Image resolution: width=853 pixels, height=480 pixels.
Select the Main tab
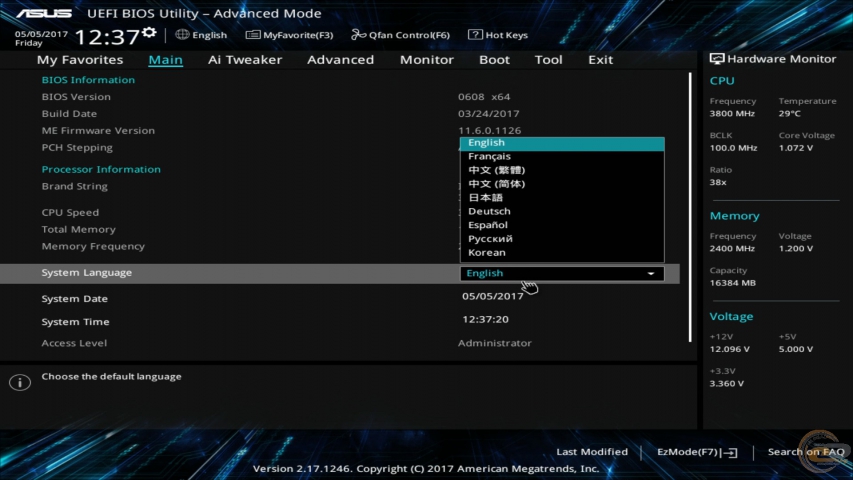click(165, 59)
